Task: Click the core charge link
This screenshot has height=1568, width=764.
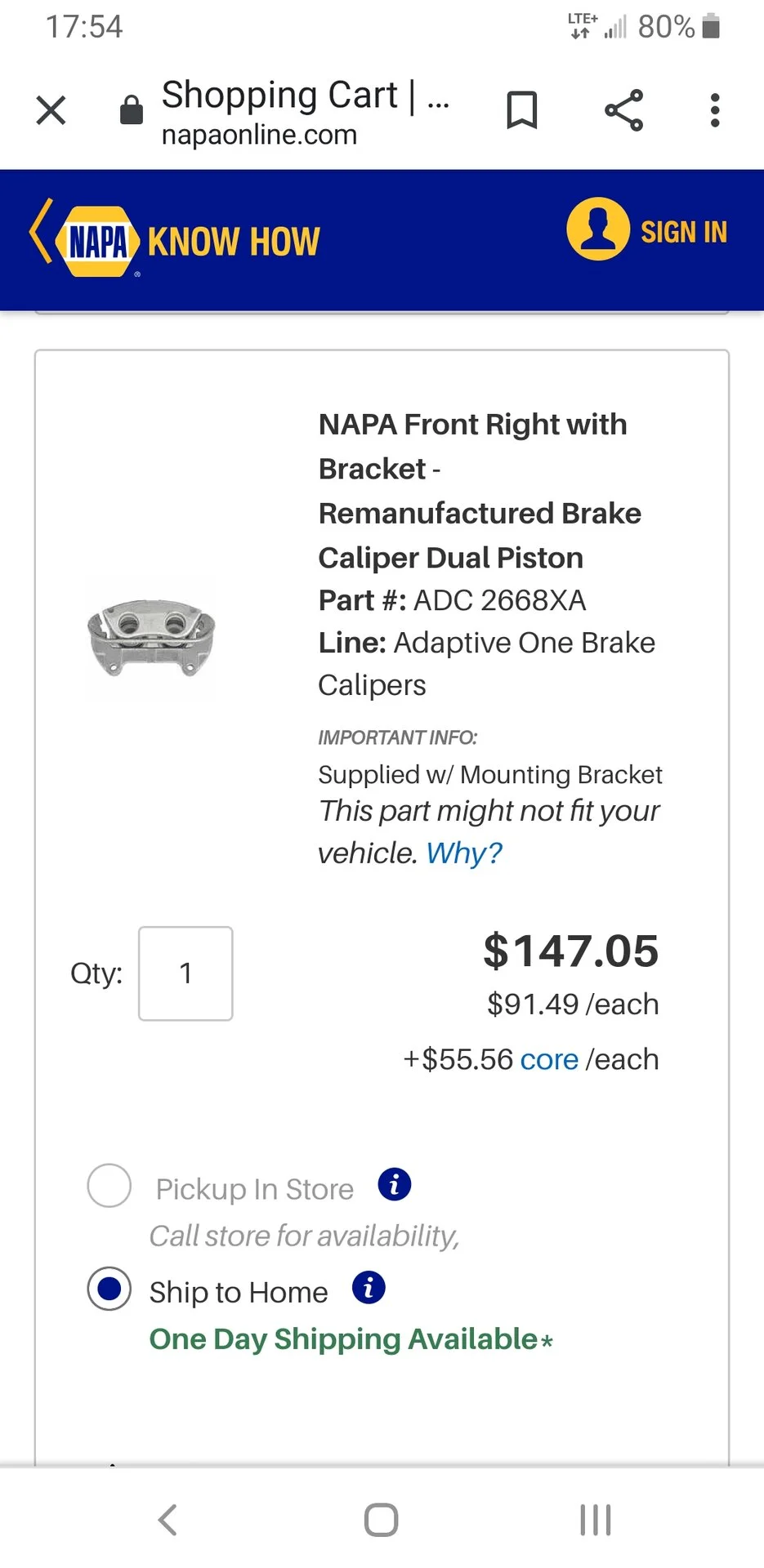Action: click(549, 1059)
